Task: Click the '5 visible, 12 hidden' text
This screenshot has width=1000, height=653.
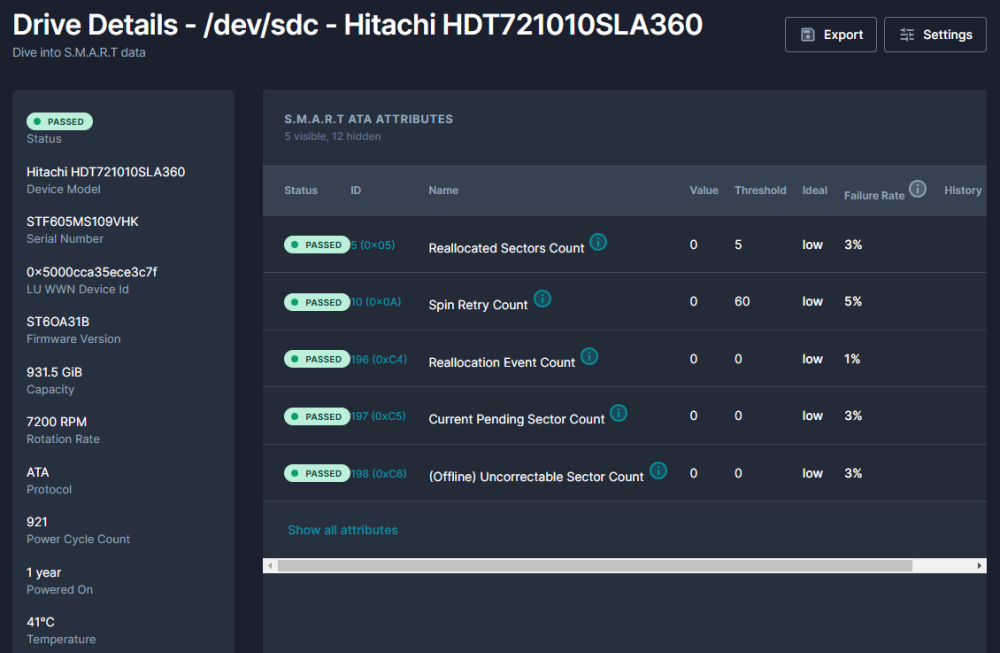Action: [x=332, y=136]
